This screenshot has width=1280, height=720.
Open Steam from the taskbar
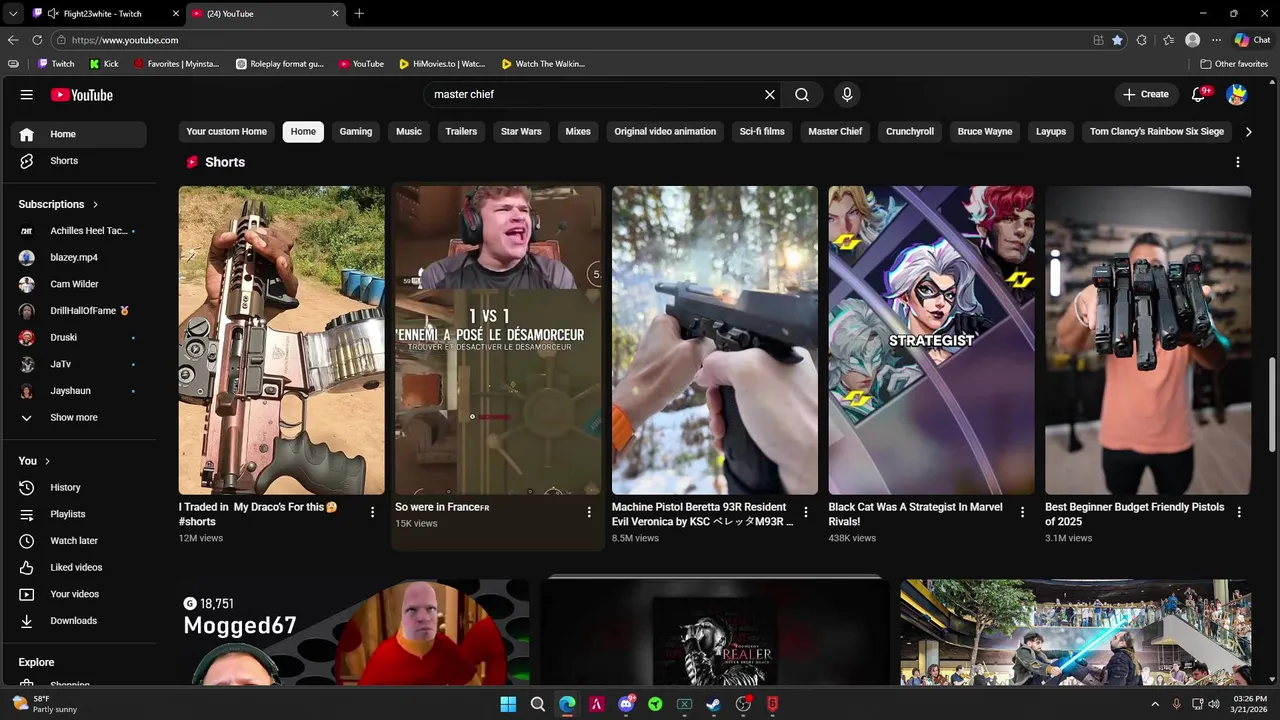pyautogui.click(x=713, y=704)
